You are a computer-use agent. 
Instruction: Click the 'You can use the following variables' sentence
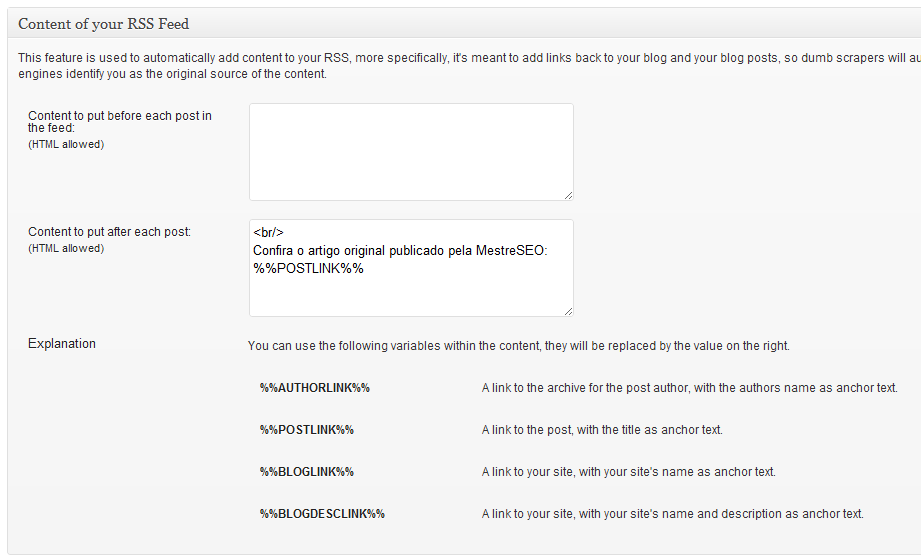click(x=518, y=346)
